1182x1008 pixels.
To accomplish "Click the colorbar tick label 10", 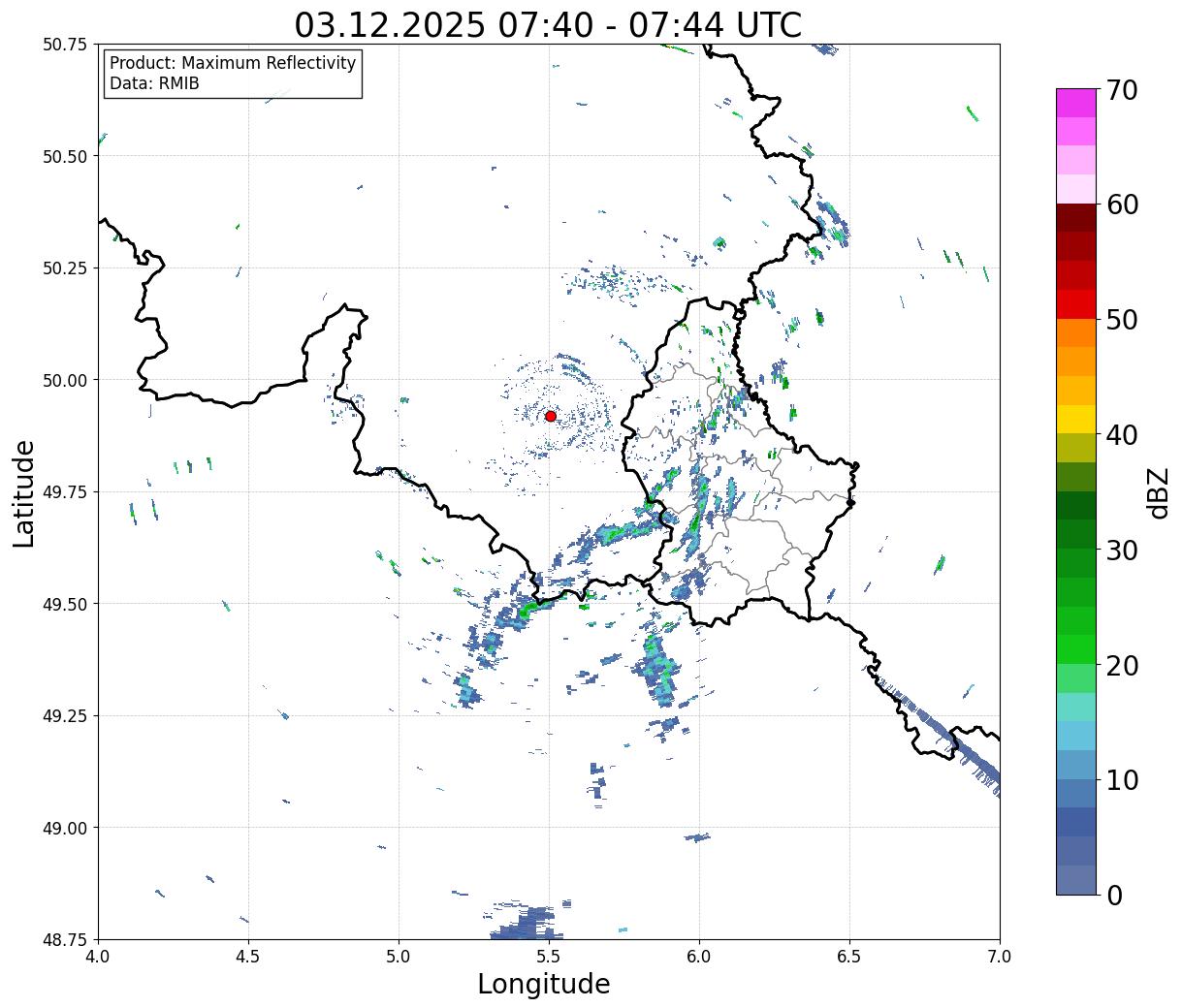I will click(x=1121, y=779).
